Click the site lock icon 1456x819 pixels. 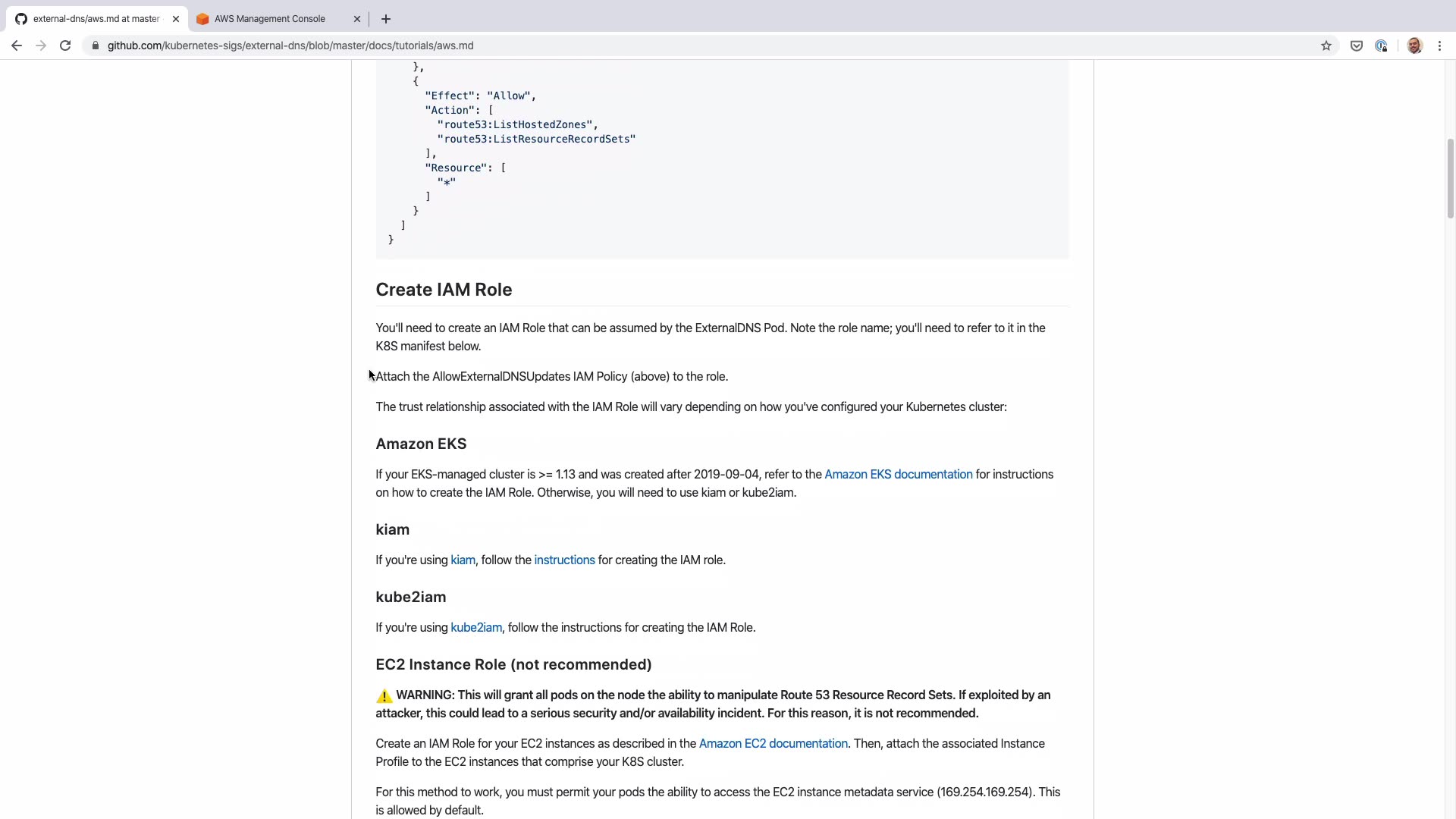95,45
